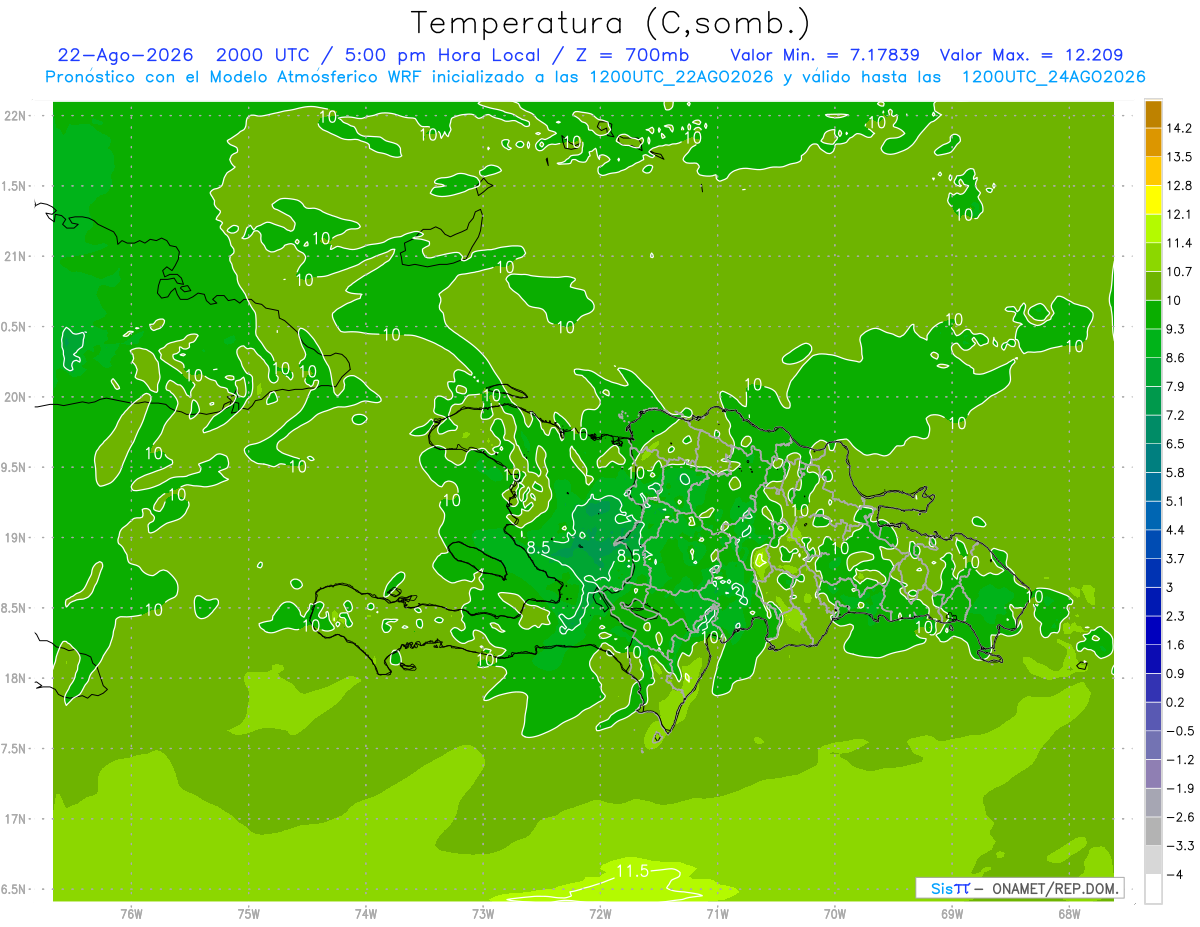Click the 73W longitude axis label
Viewport: 1200px width, 927px height.
[483, 914]
